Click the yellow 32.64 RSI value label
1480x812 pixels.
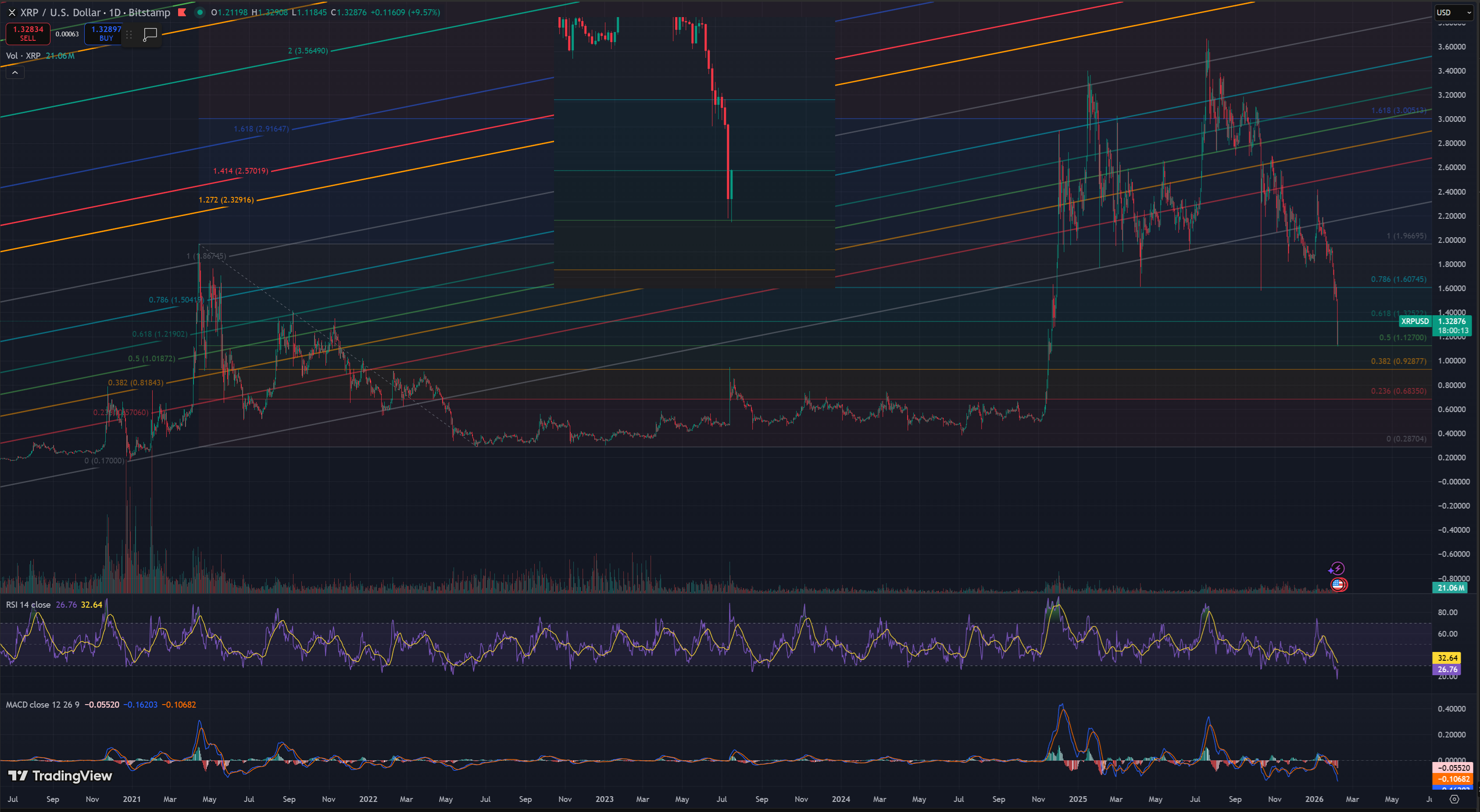(1447, 658)
